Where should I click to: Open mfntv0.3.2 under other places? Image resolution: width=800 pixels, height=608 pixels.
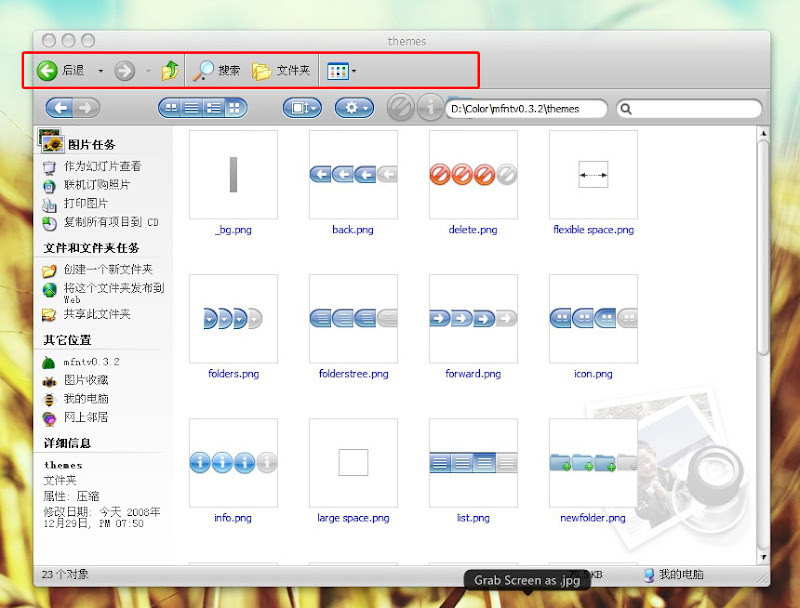[x=91, y=362]
